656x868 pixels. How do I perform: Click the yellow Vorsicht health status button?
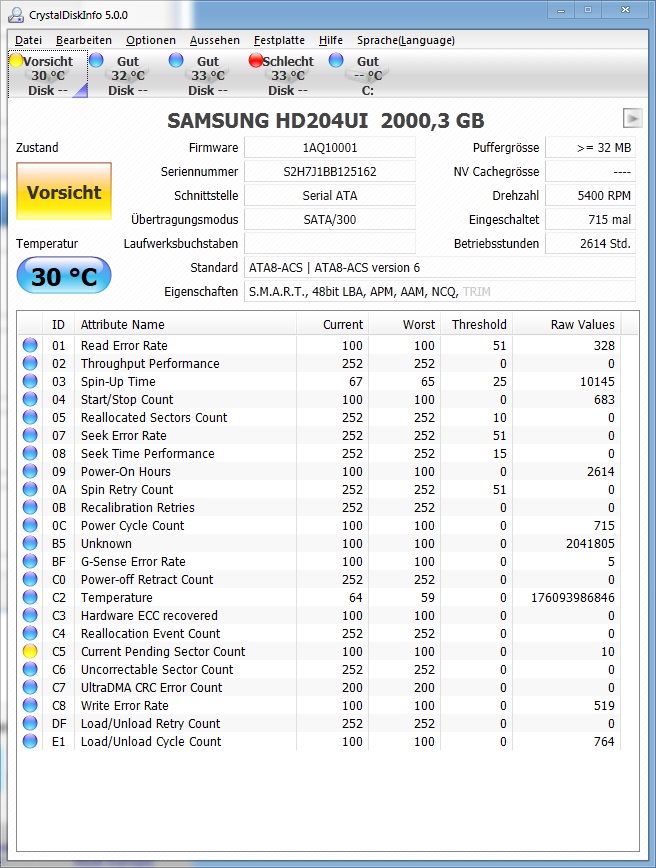click(64, 192)
